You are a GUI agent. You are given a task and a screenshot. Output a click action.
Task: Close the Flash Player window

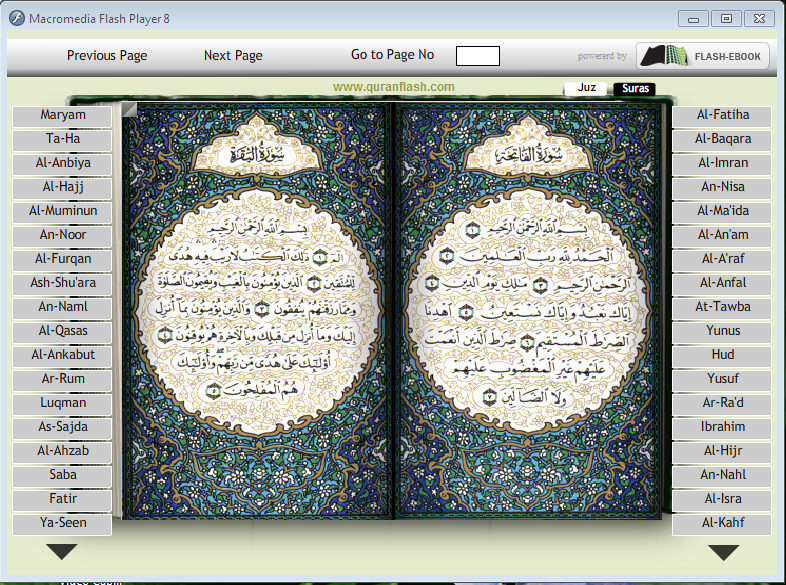click(x=759, y=19)
